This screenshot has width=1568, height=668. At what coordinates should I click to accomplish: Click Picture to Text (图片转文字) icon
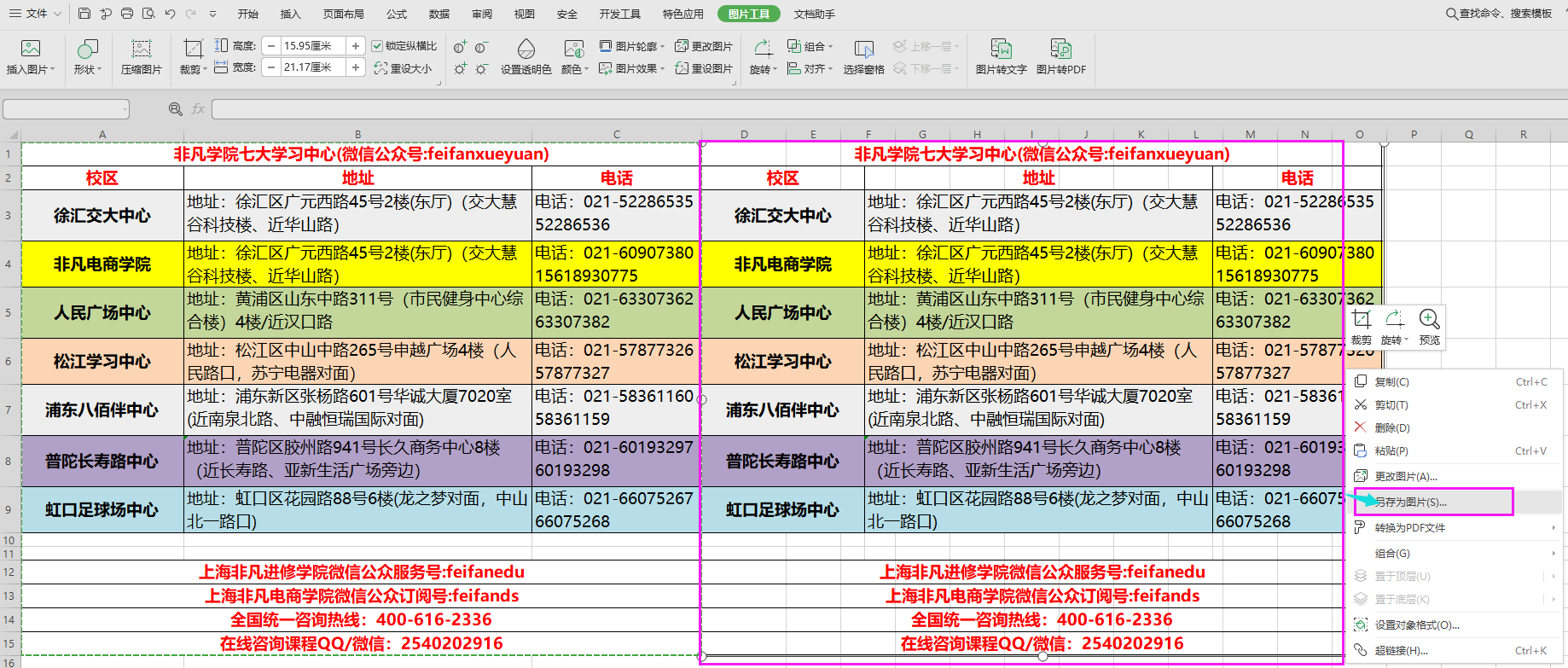point(1001,49)
